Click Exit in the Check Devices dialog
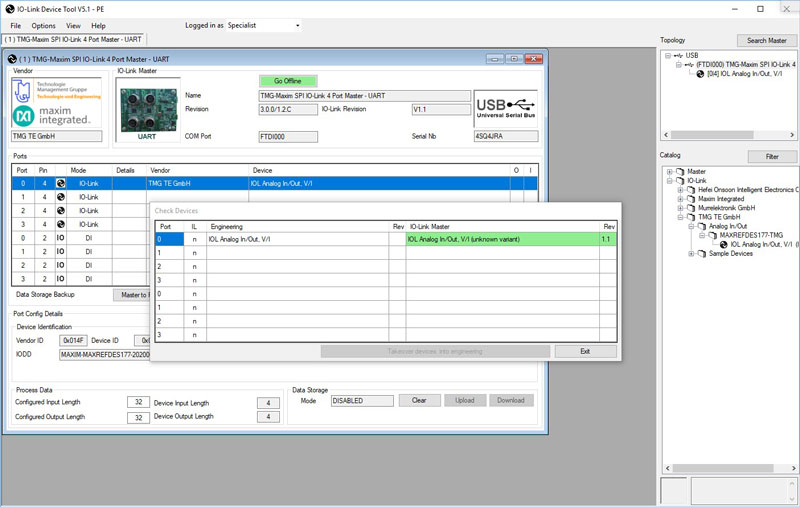 click(585, 351)
